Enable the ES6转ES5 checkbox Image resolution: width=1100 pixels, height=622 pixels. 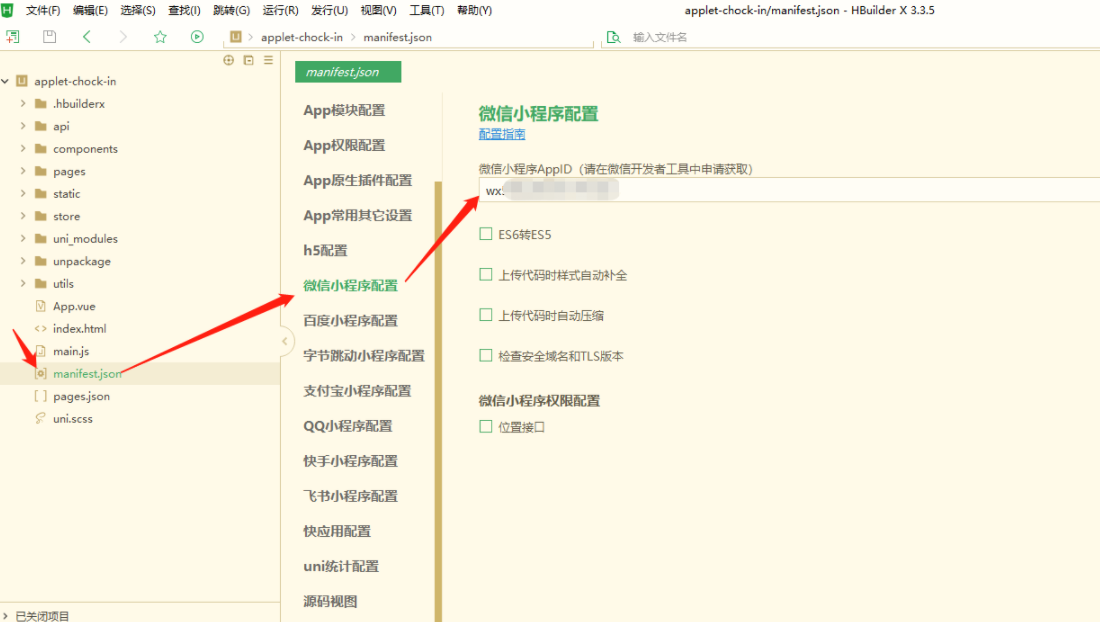tap(485, 232)
